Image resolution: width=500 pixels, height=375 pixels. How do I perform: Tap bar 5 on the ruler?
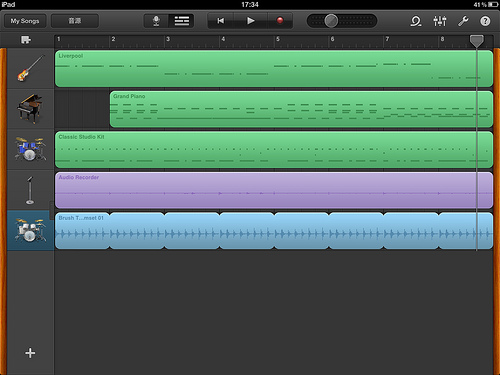coord(278,39)
